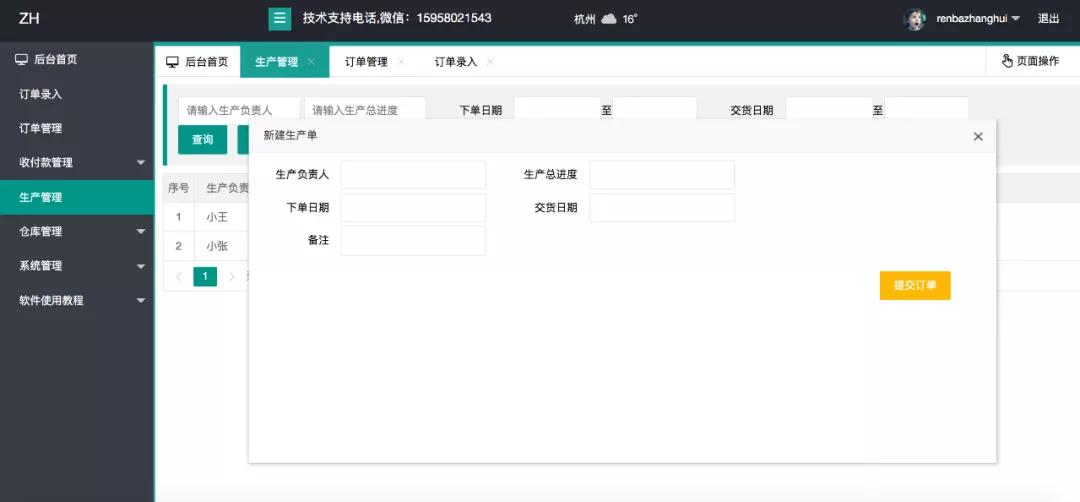Click the 下单日期 start date filter field
The image size is (1080, 502).
(557, 109)
